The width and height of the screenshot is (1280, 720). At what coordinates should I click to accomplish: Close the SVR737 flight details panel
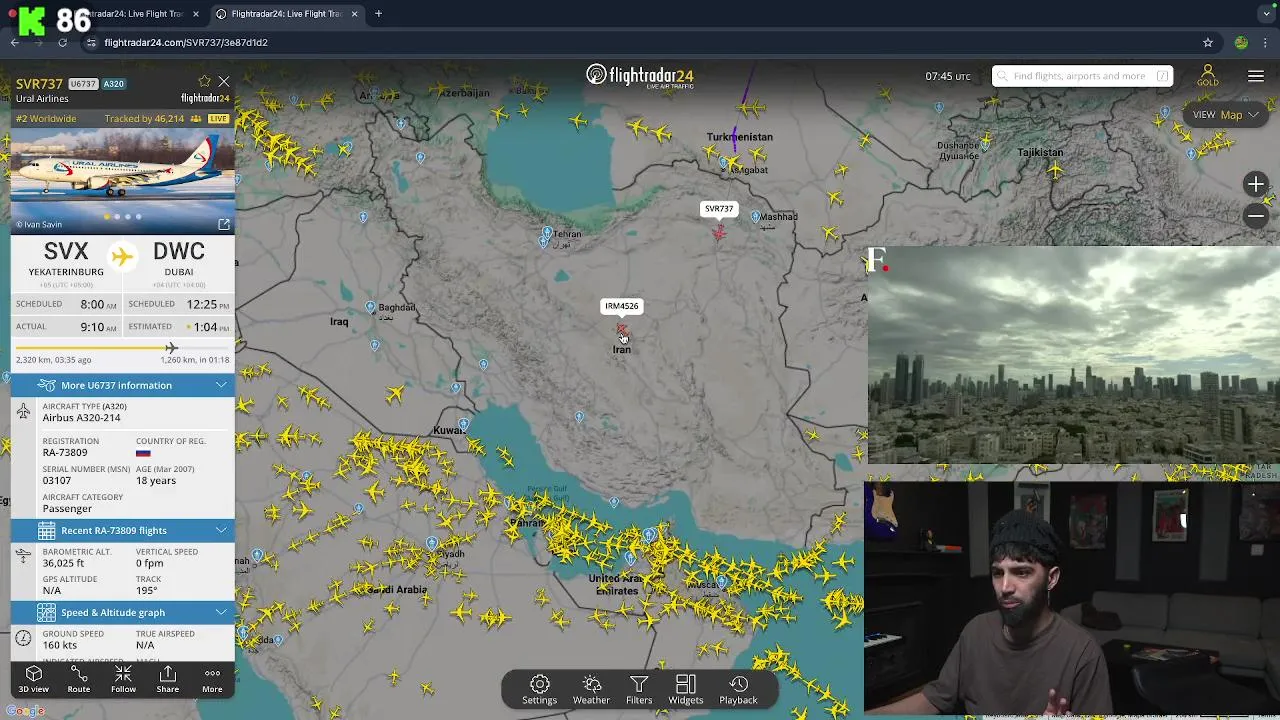point(224,81)
